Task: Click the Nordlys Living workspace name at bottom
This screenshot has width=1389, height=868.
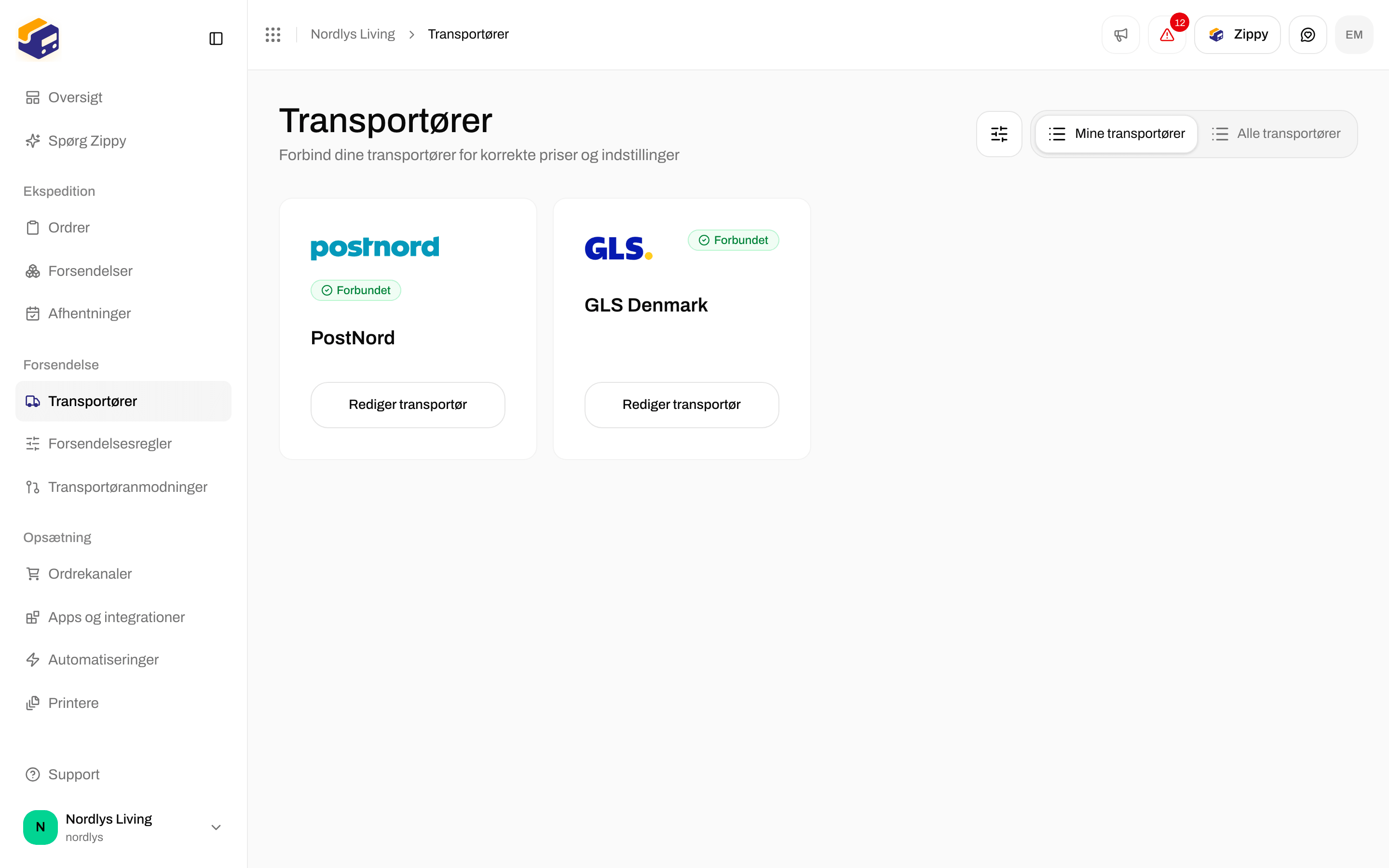Action: coord(109,819)
